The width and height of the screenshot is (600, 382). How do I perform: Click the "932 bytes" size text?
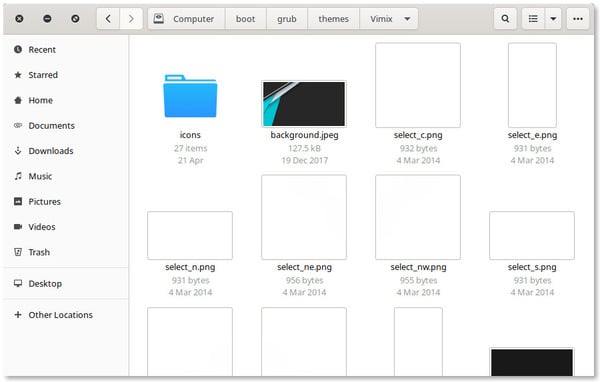(x=418, y=148)
